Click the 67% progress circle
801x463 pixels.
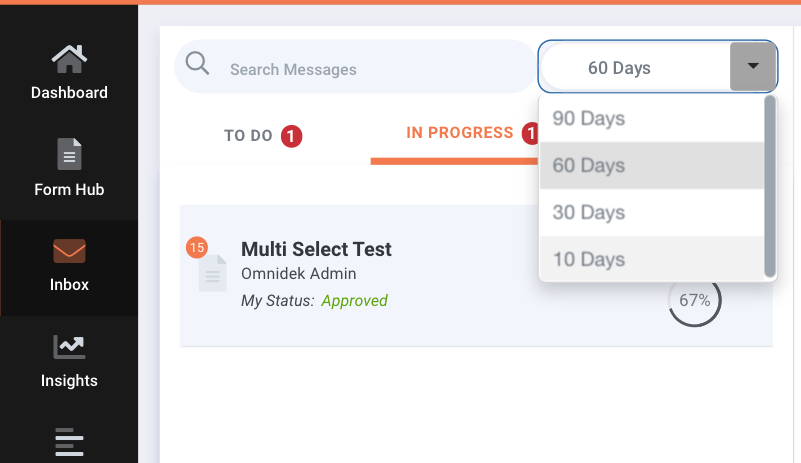click(694, 300)
